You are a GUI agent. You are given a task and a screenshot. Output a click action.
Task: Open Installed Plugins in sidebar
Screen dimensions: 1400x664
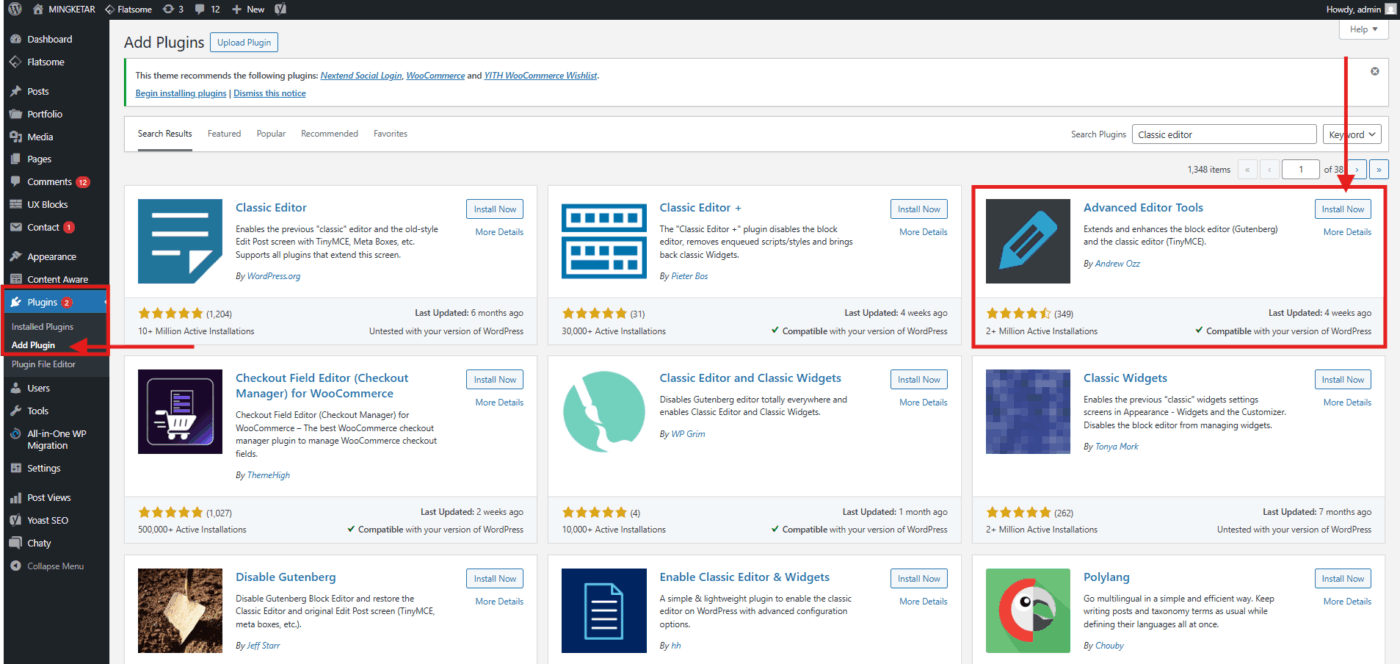[x=42, y=327]
